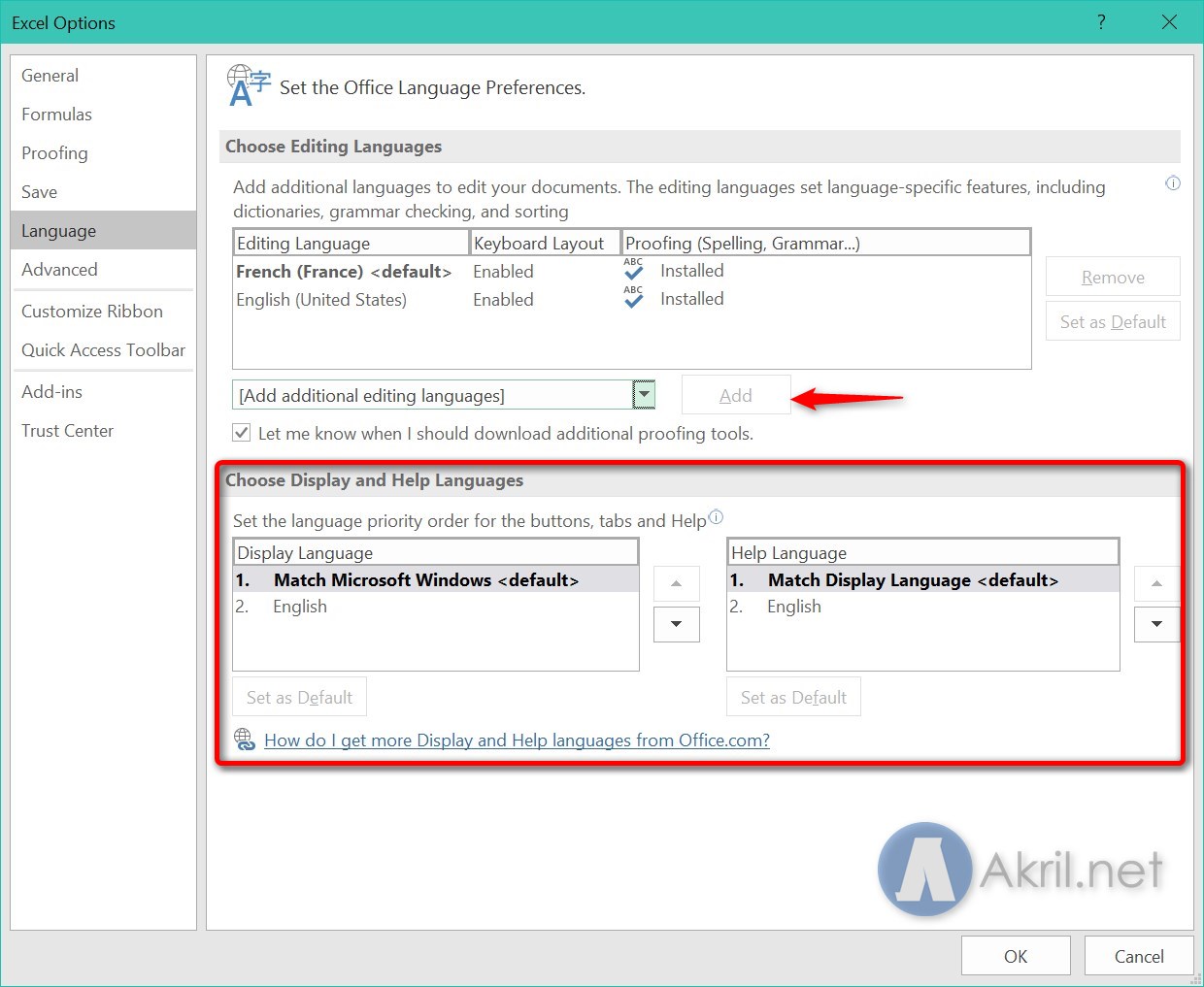1204x987 pixels.
Task: Click the info icon beside editing languages description
Action: click(x=1173, y=183)
